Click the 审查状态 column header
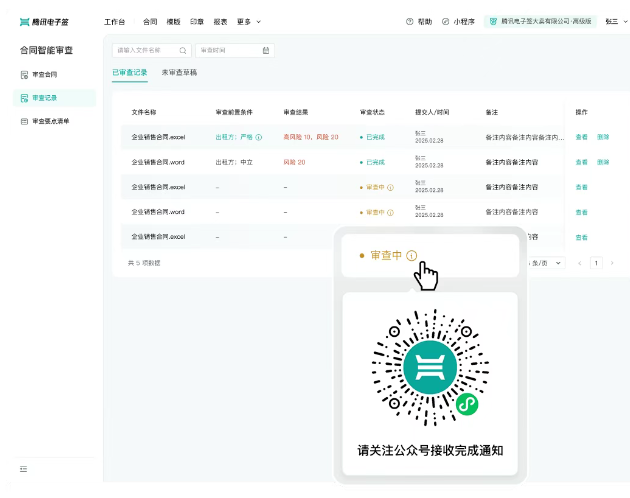630x498 pixels. [x=372, y=112]
